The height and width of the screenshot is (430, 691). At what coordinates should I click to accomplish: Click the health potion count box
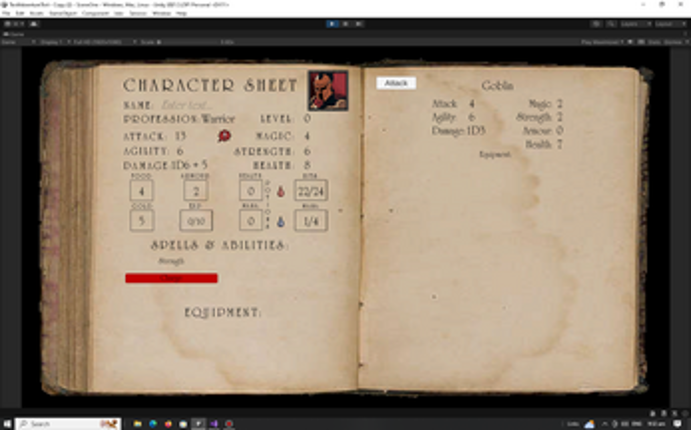tap(251, 190)
